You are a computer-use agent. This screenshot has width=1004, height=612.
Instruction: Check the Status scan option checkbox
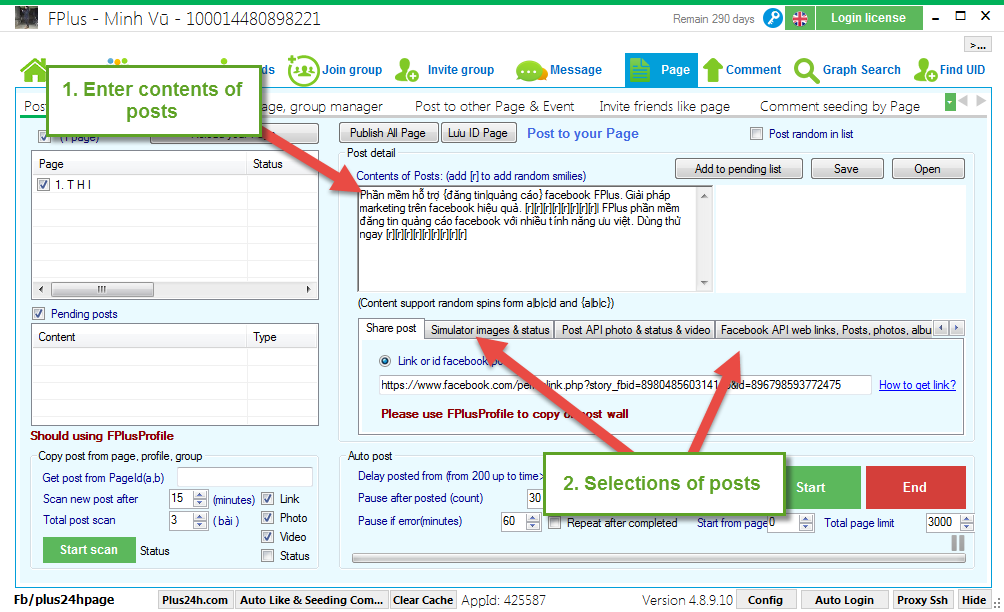point(268,556)
